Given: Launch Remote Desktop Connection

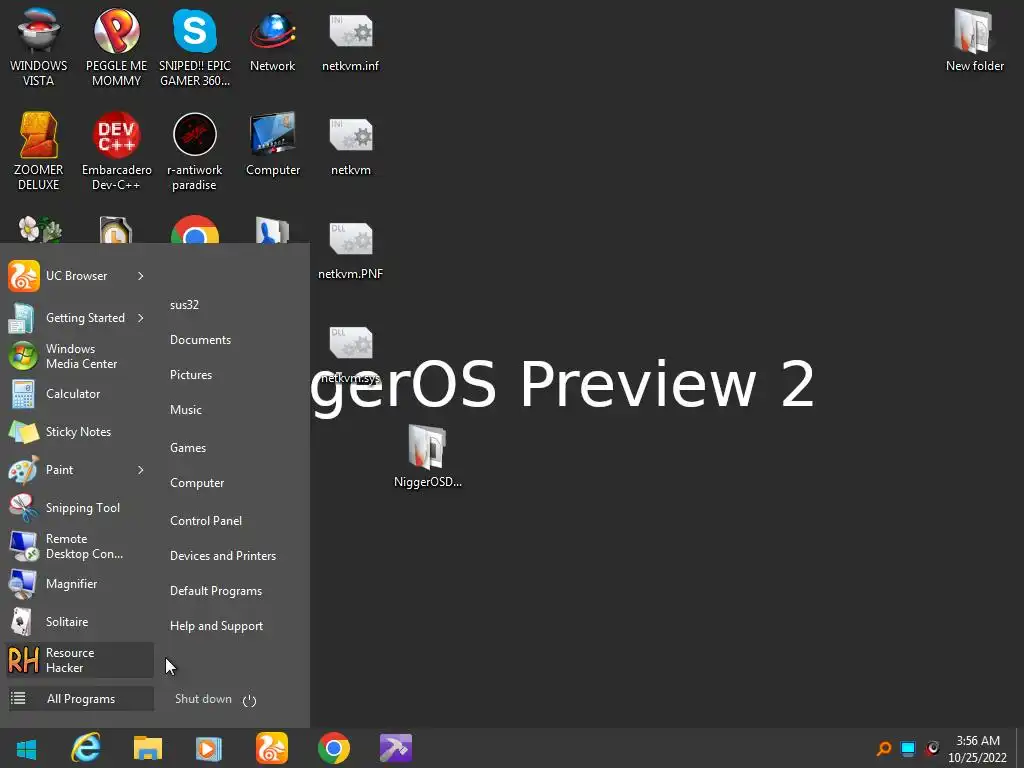Looking at the screenshot, I should pyautogui.click(x=80, y=546).
